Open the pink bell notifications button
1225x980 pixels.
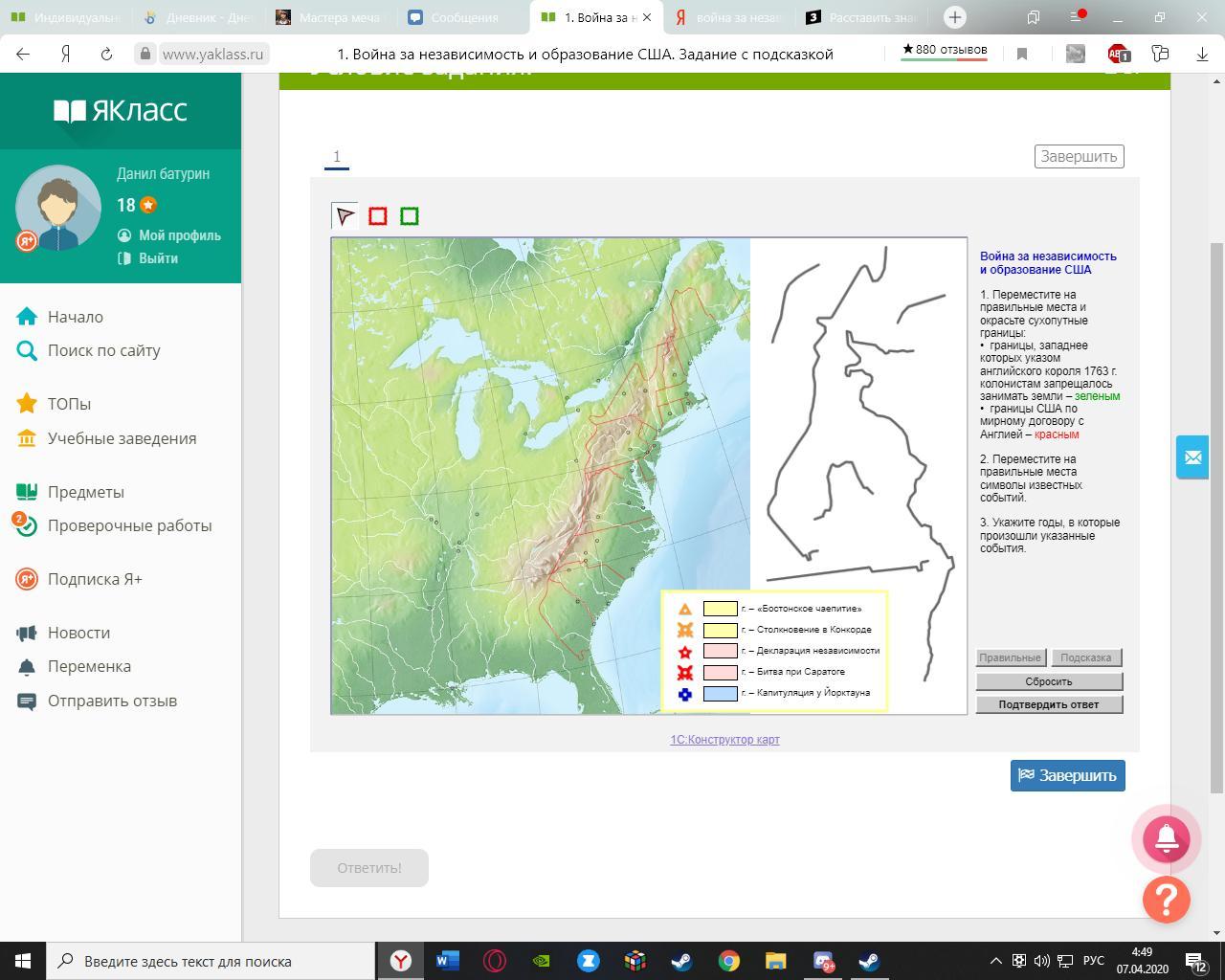(x=1167, y=837)
